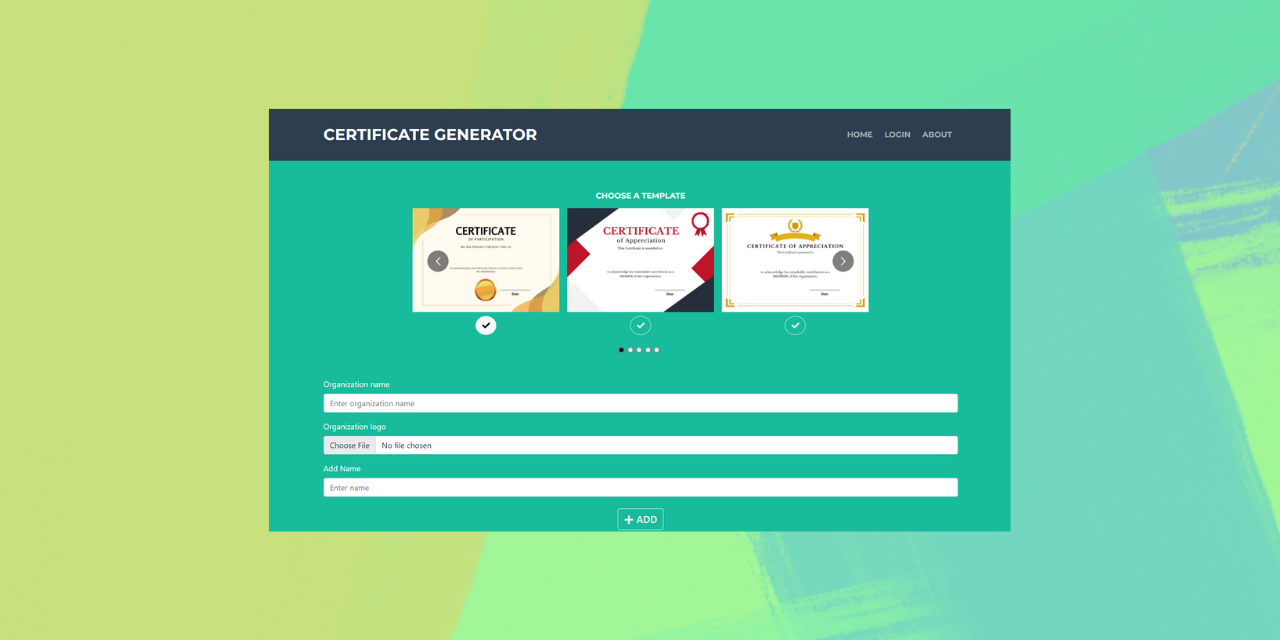The image size is (1280, 640).
Task: Select the gold participation template checkmark
Action: [486, 325]
